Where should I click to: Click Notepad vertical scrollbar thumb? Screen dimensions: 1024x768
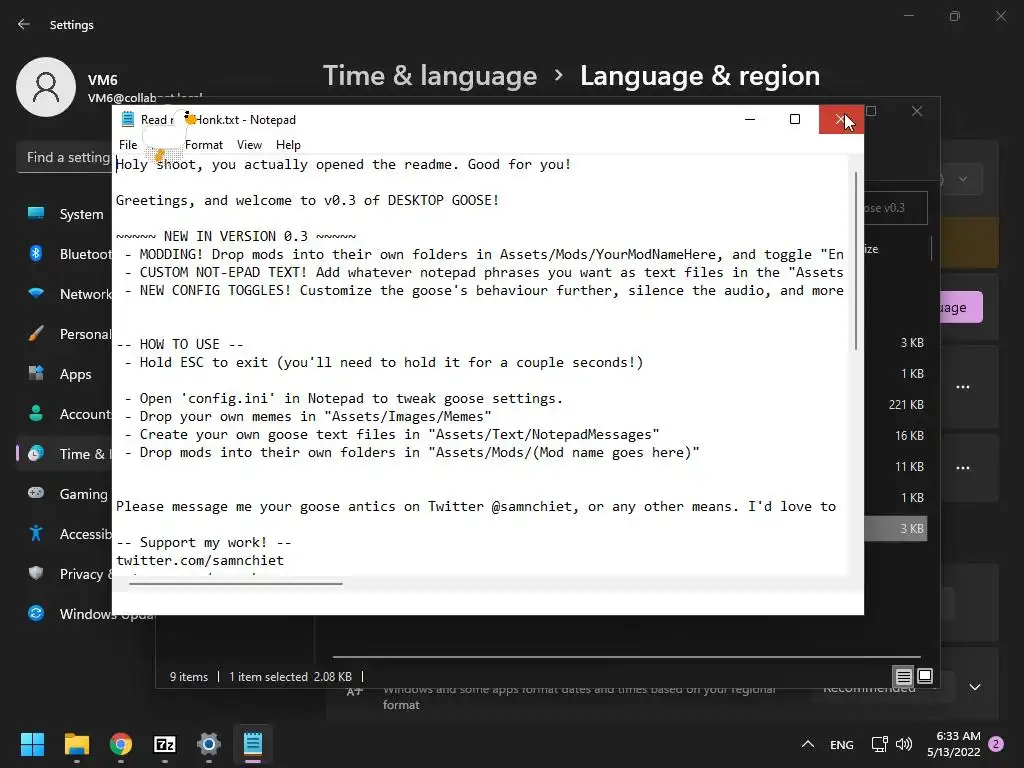(856, 260)
